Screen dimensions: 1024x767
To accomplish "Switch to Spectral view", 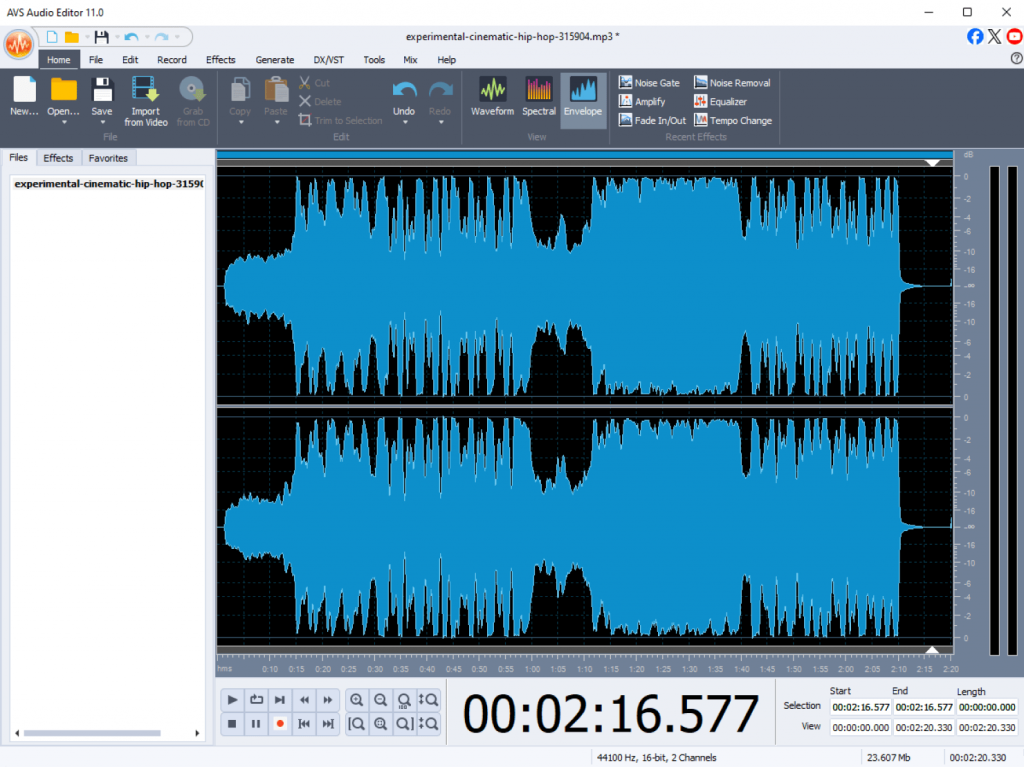I will (x=539, y=96).
